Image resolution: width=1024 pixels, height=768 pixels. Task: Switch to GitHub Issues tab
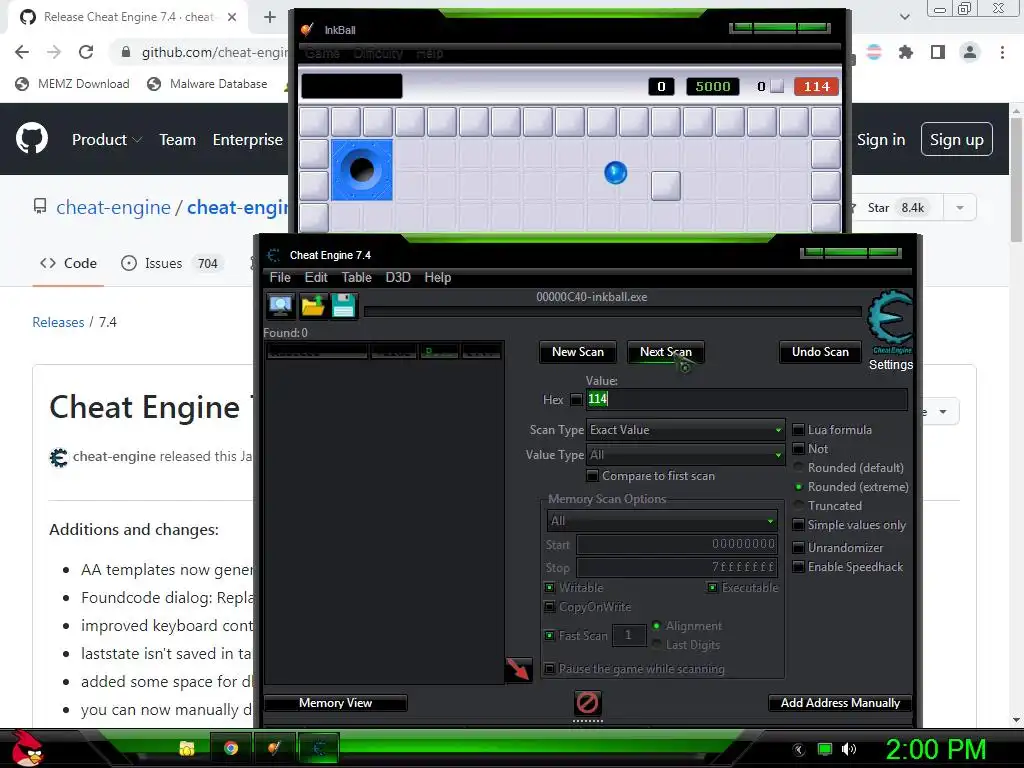(x=173, y=263)
